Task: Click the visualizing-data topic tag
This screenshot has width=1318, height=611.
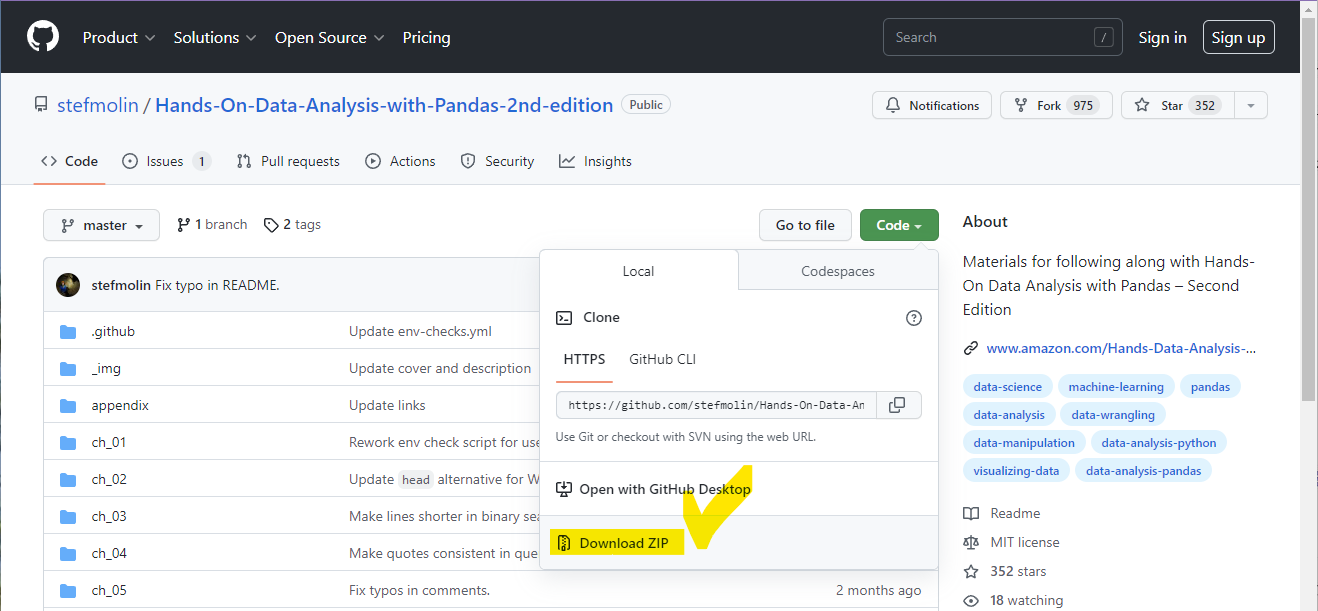Action: [1016, 471]
